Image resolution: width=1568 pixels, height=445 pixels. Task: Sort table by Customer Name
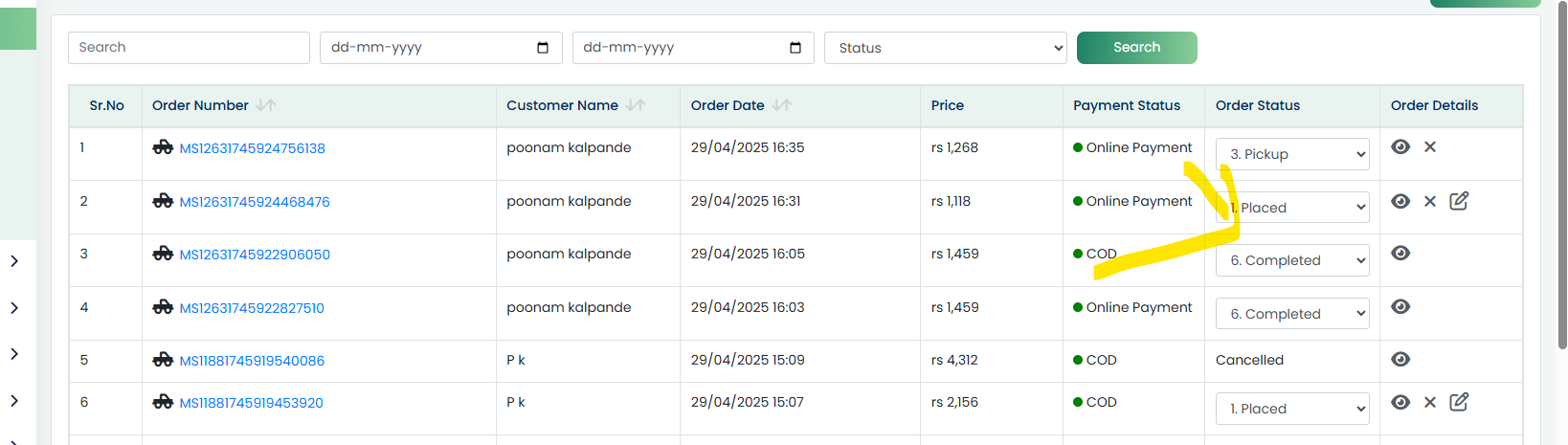636,105
